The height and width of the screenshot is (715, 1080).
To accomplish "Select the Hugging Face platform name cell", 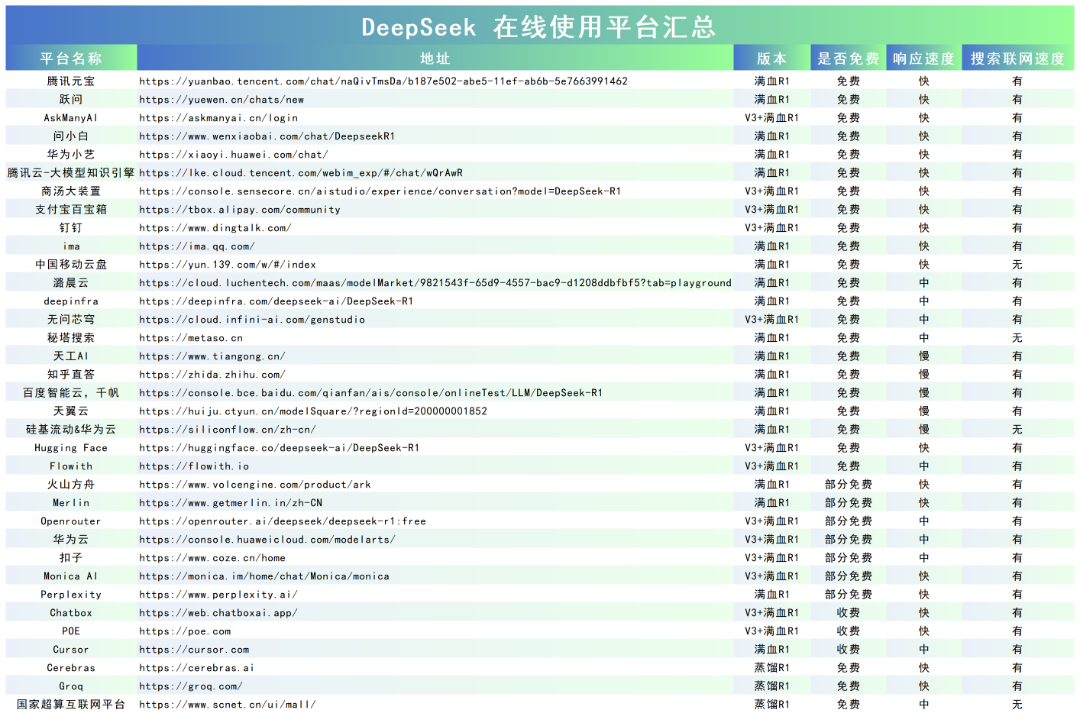I will [71, 448].
